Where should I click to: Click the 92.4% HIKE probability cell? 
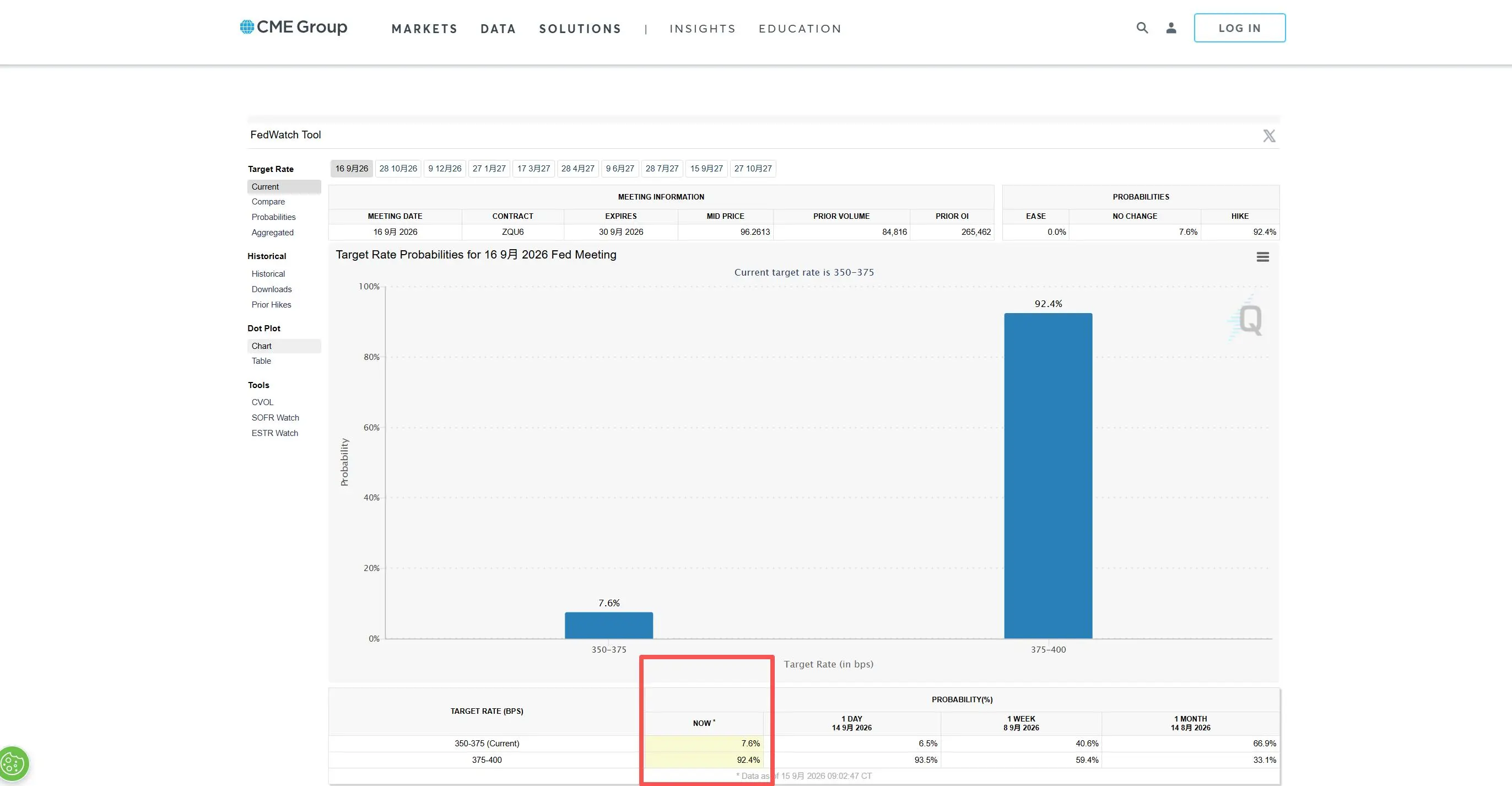[1240, 232]
